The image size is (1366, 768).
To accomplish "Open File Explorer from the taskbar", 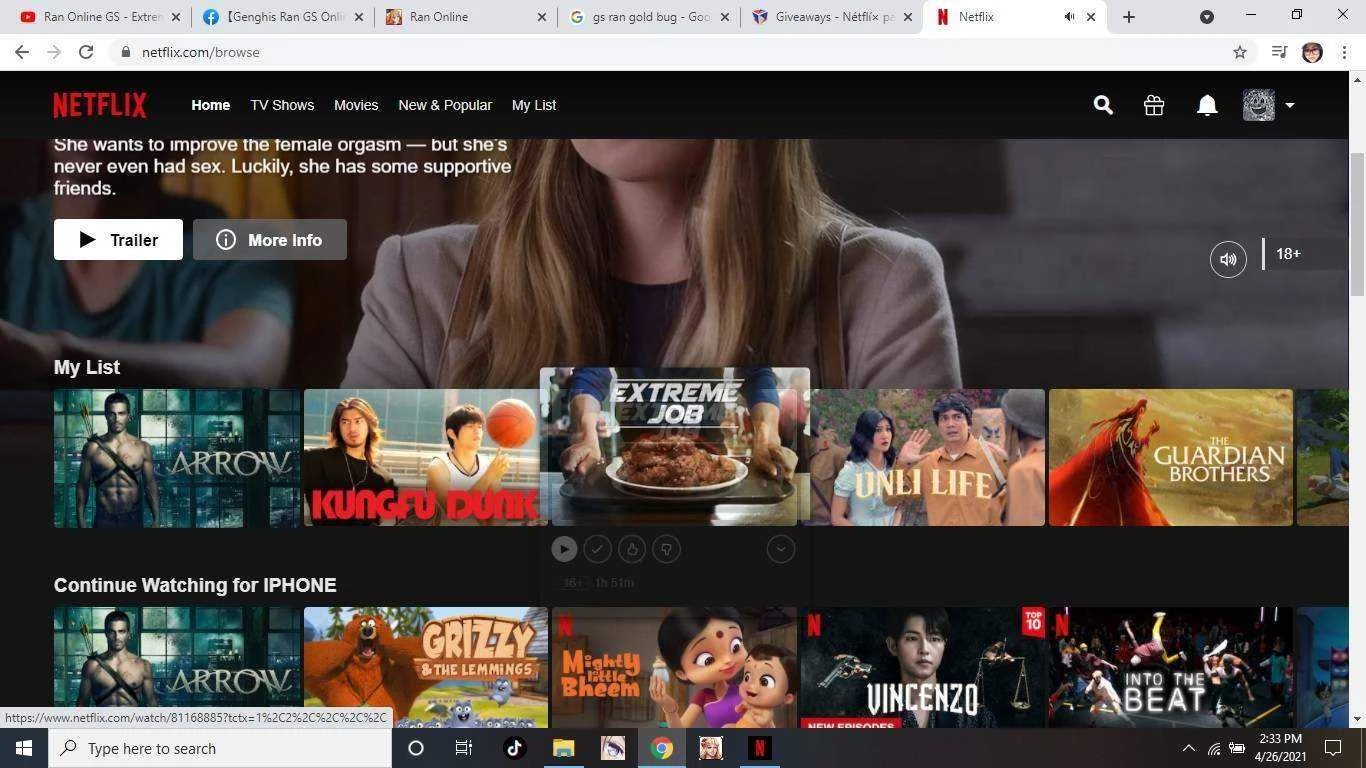I will (x=564, y=748).
